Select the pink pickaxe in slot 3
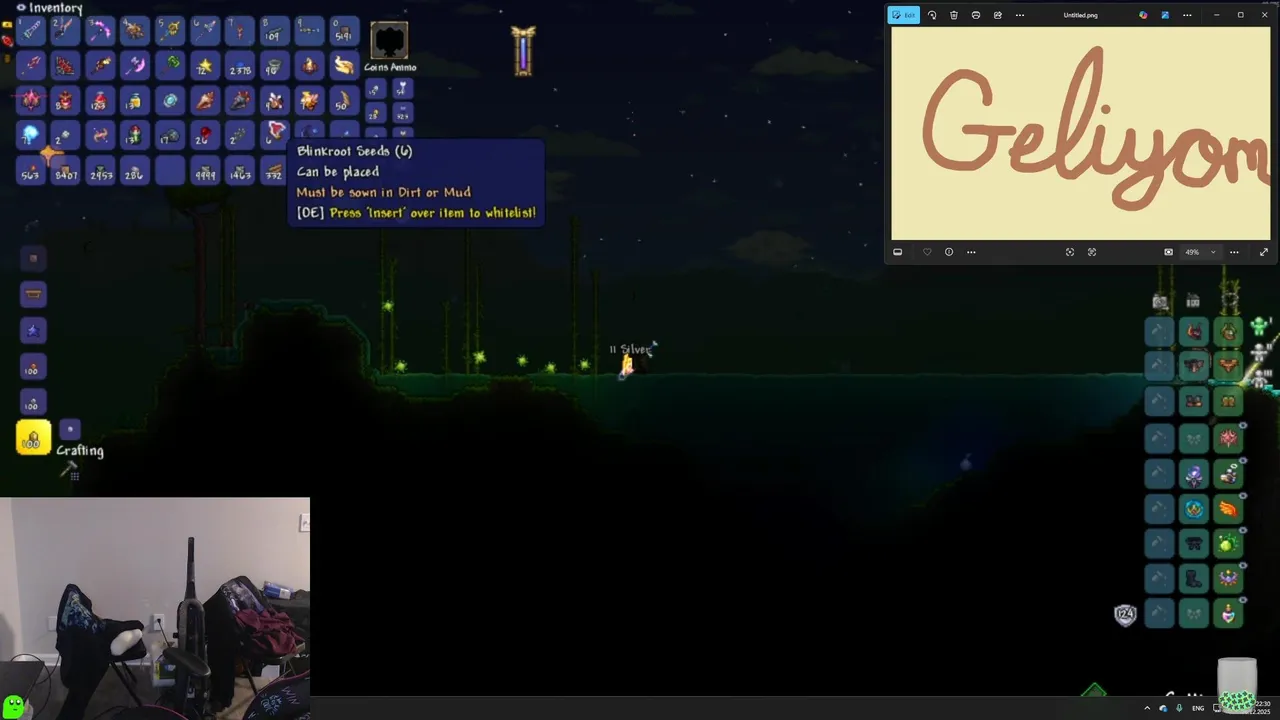Viewport: 1280px width, 720px height. click(101, 32)
